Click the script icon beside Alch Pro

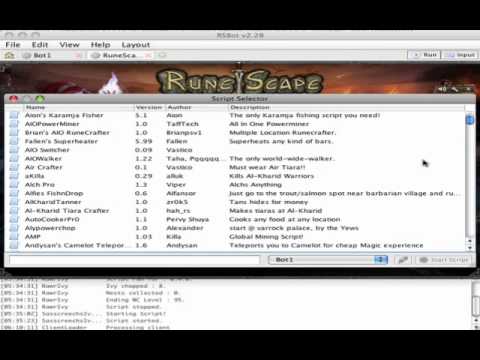coord(14,185)
